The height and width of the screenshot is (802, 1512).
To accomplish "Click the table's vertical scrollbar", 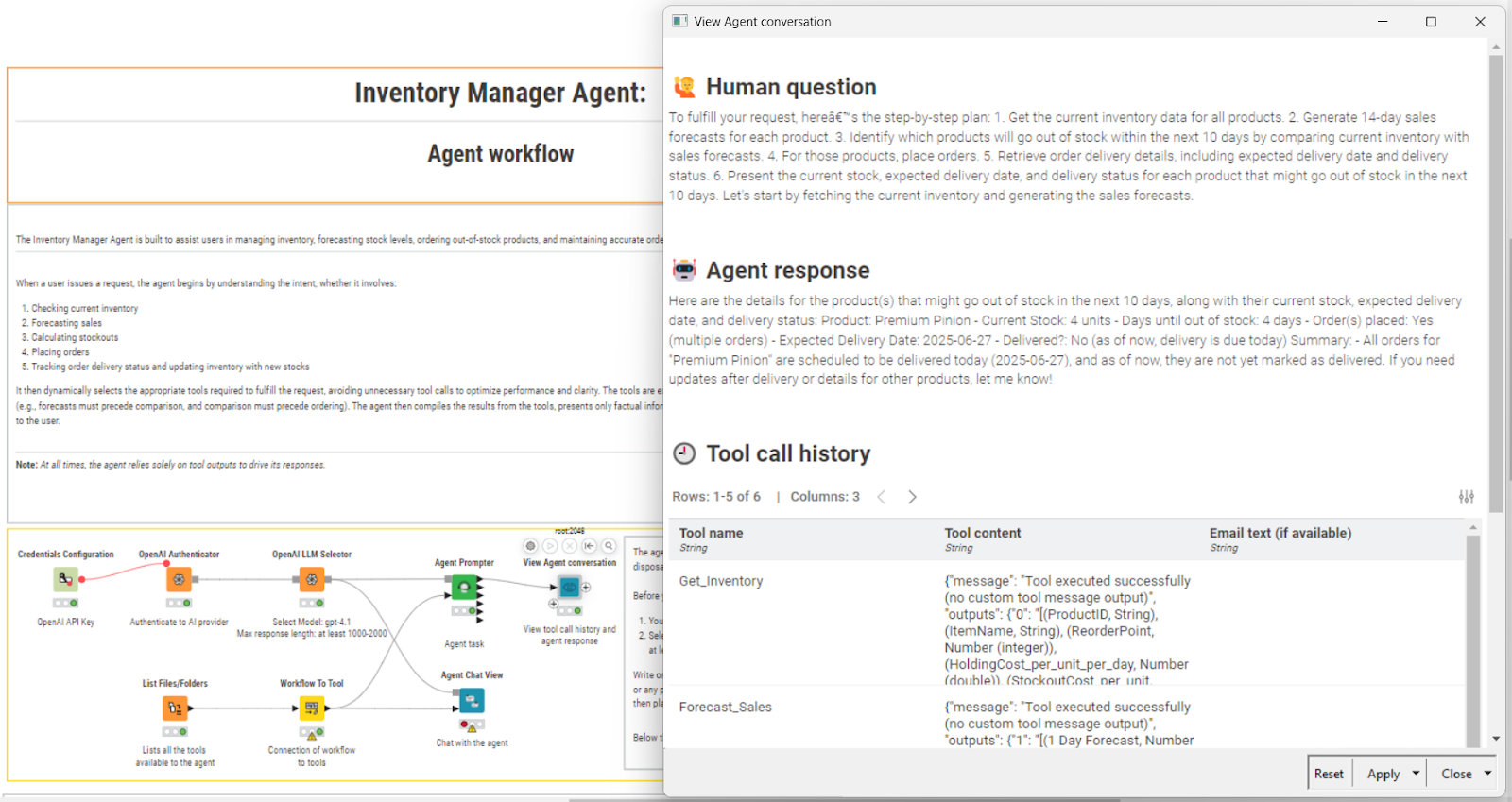I will pyautogui.click(x=1472, y=642).
